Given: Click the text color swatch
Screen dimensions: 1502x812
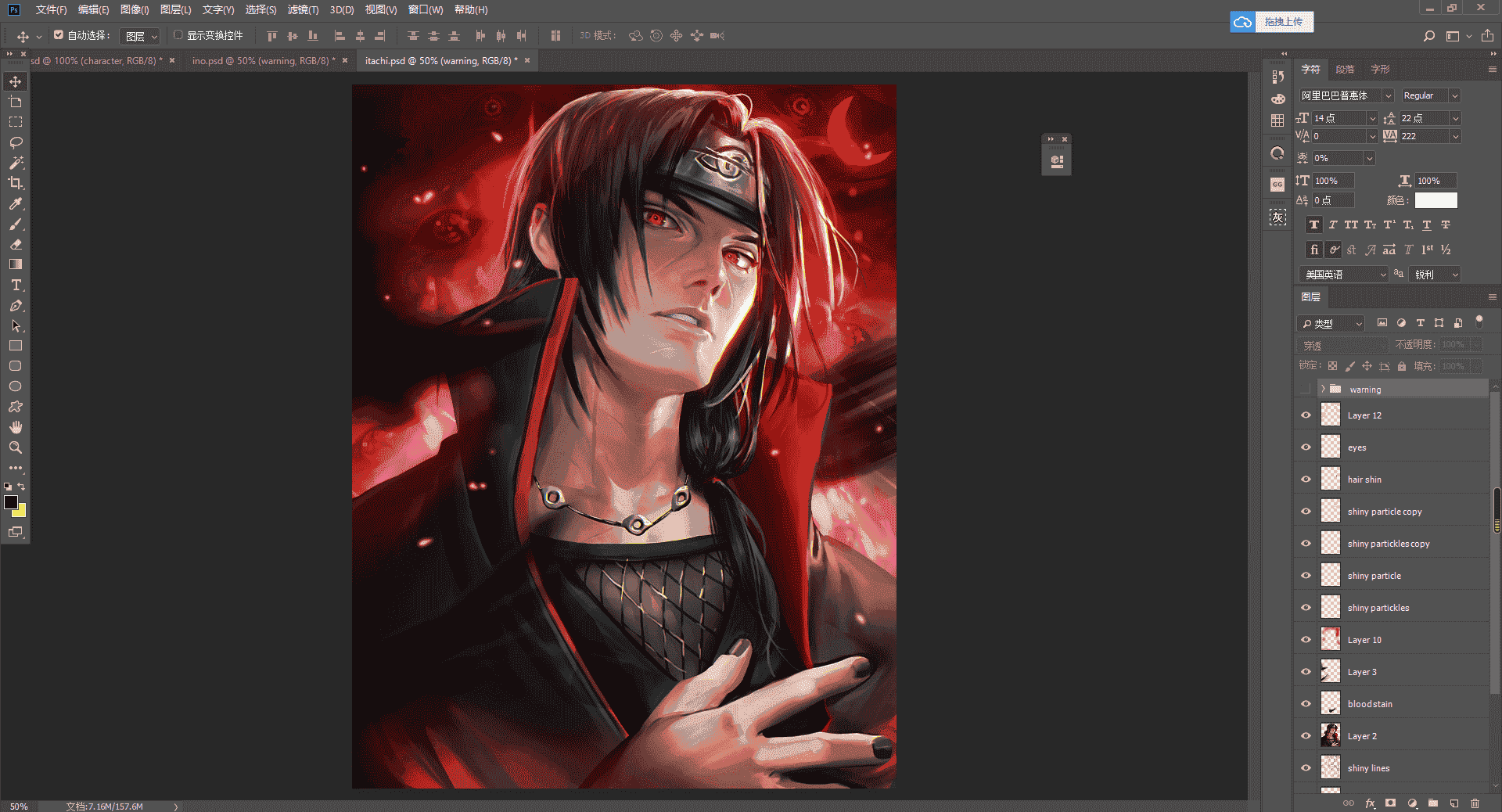Looking at the screenshot, I should tap(1436, 200).
